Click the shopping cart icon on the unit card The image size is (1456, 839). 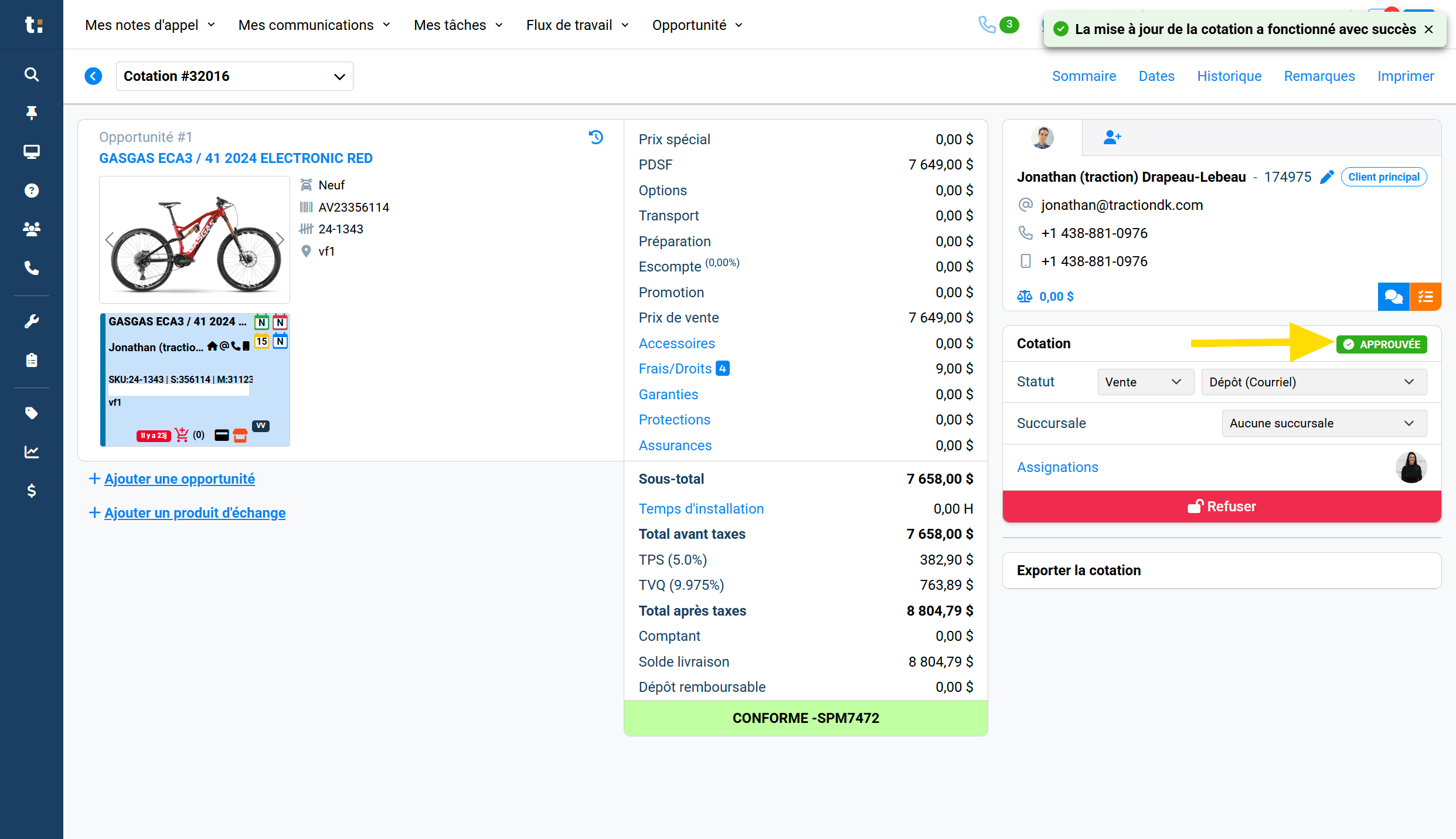[x=182, y=435]
